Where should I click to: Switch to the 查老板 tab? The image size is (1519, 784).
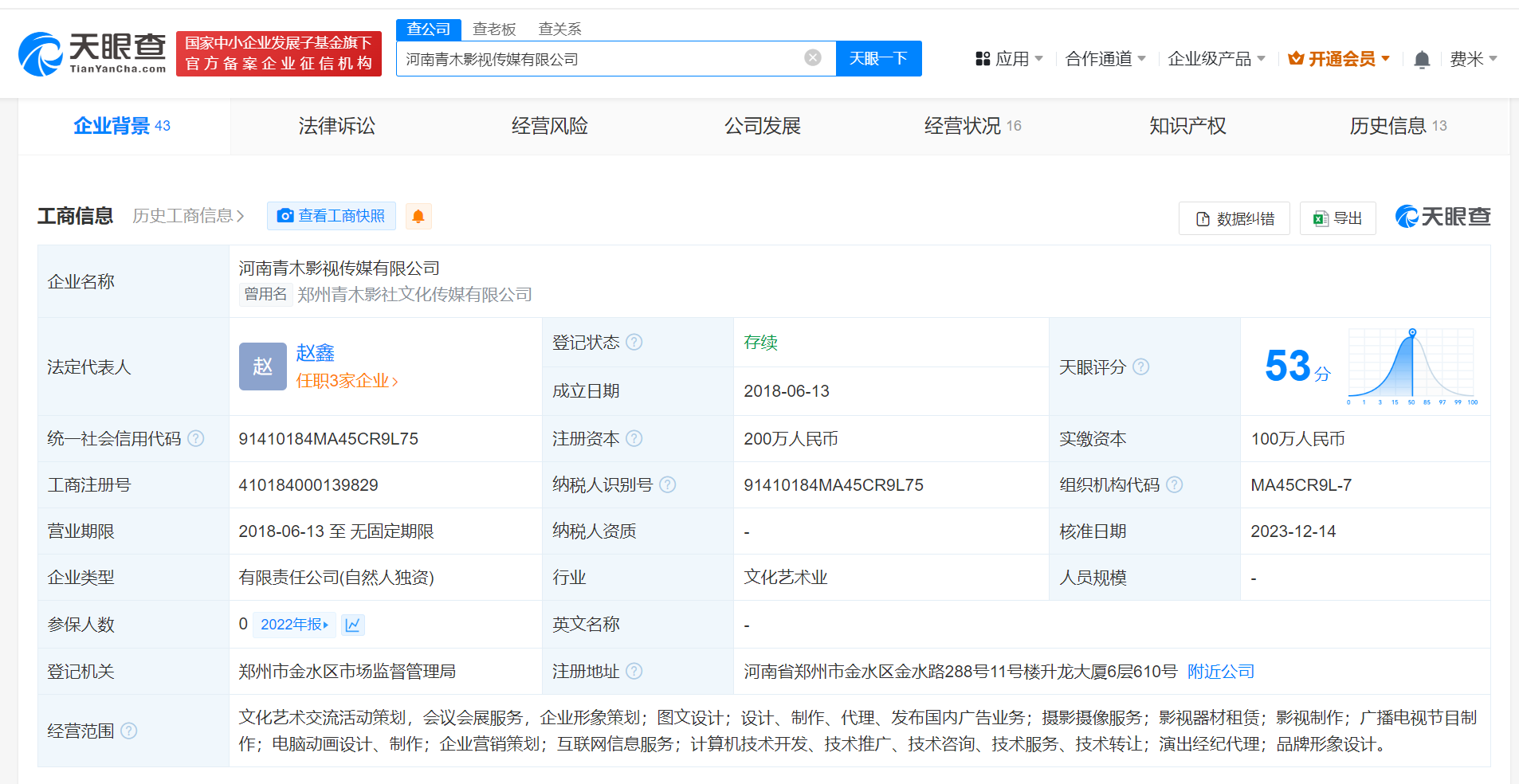click(x=495, y=29)
